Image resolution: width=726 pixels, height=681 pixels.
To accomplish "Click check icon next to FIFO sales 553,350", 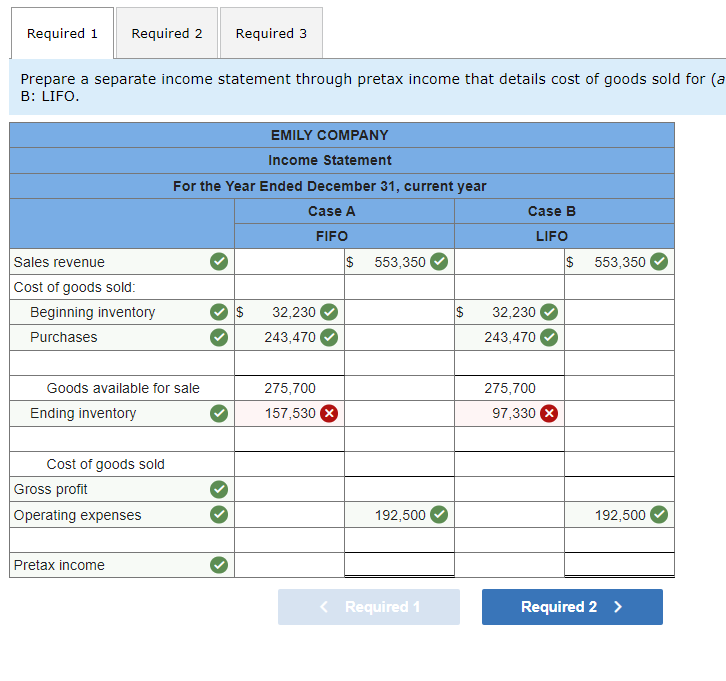I will pos(439,262).
